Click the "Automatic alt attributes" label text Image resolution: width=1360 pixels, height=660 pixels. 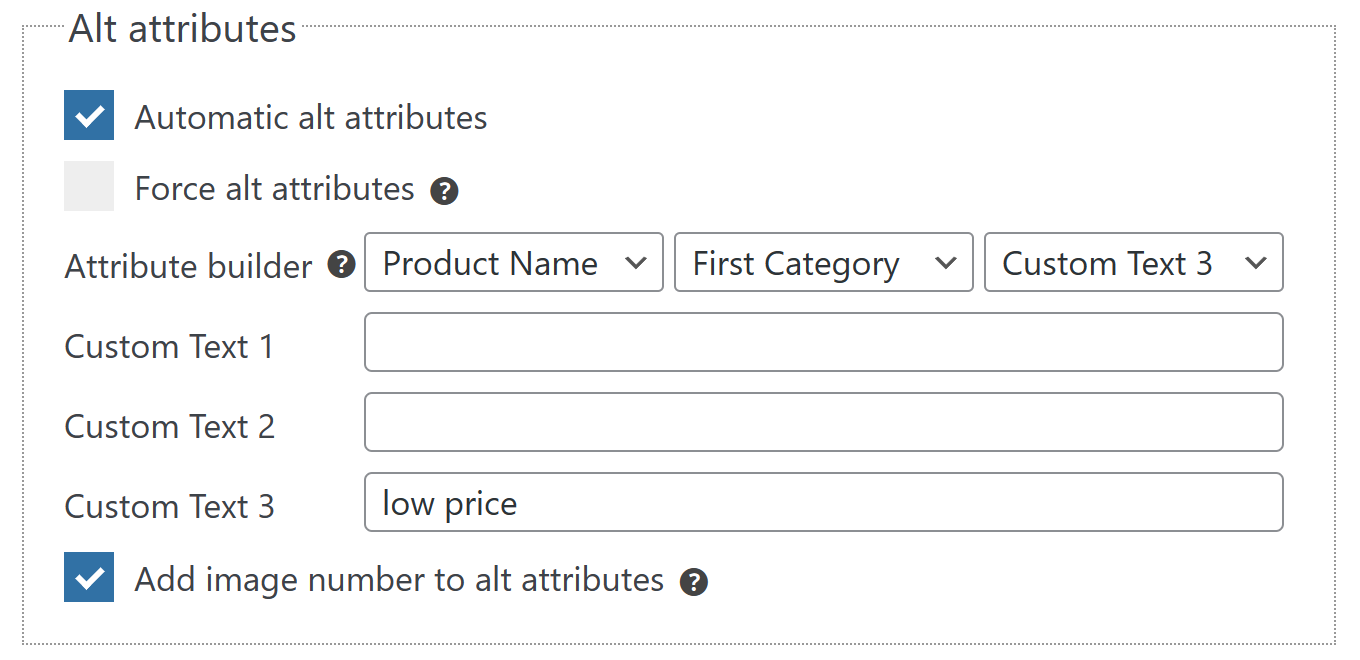point(311,118)
